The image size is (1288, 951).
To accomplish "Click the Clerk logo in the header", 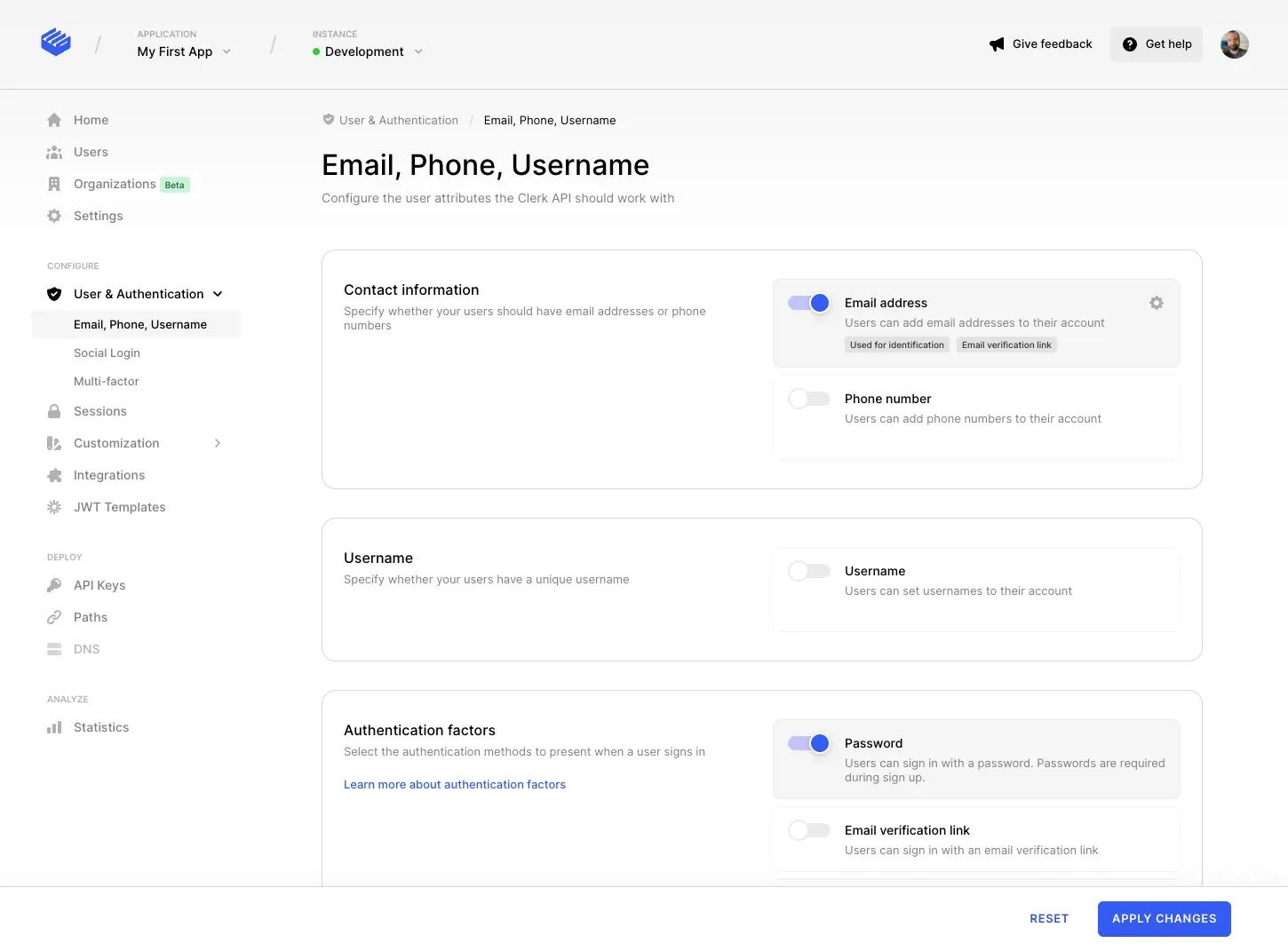I will [x=55, y=42].
